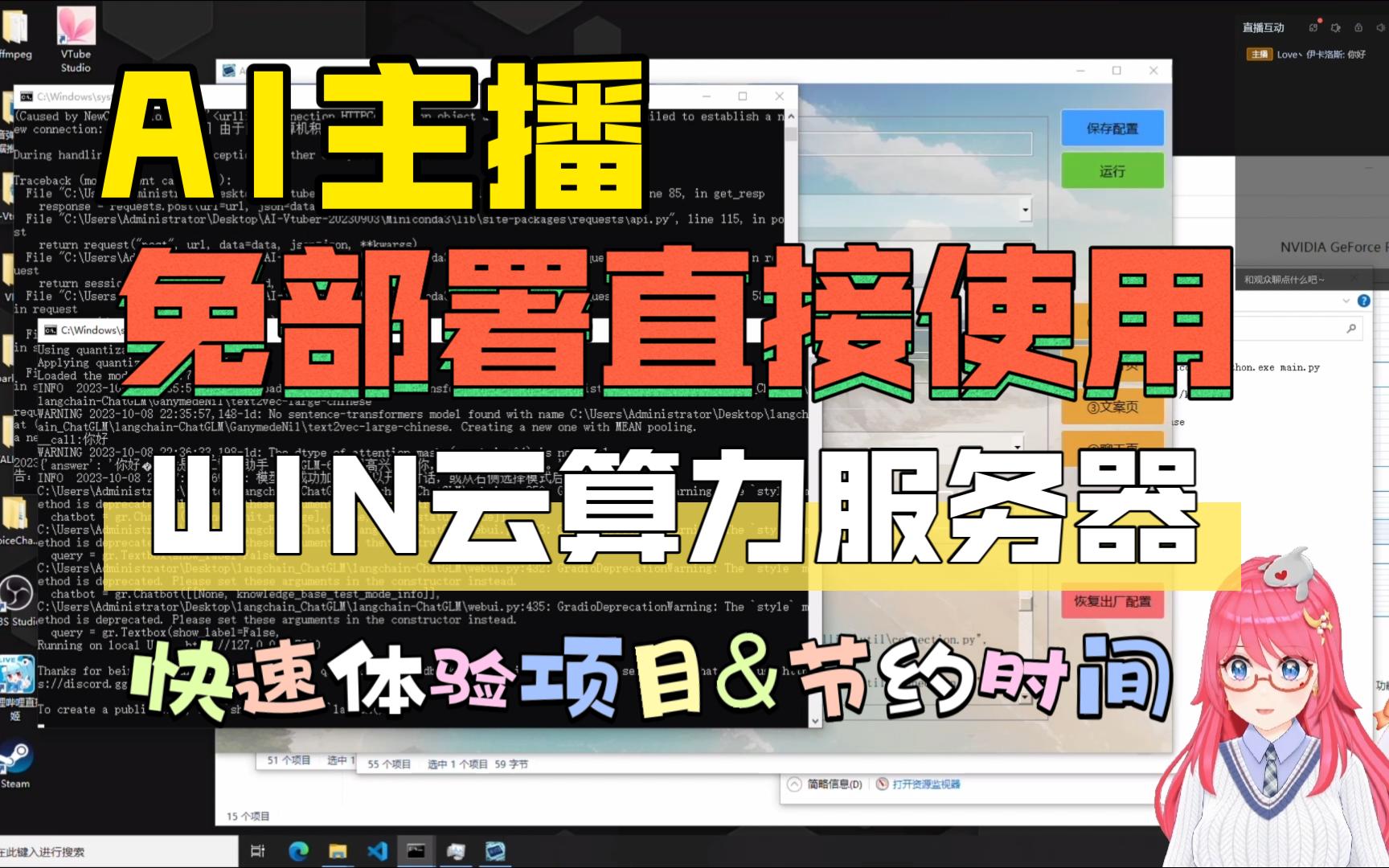Click the front console window scrollbar down arrow
Screen dimensions: 1389x868
coord(815,721)
